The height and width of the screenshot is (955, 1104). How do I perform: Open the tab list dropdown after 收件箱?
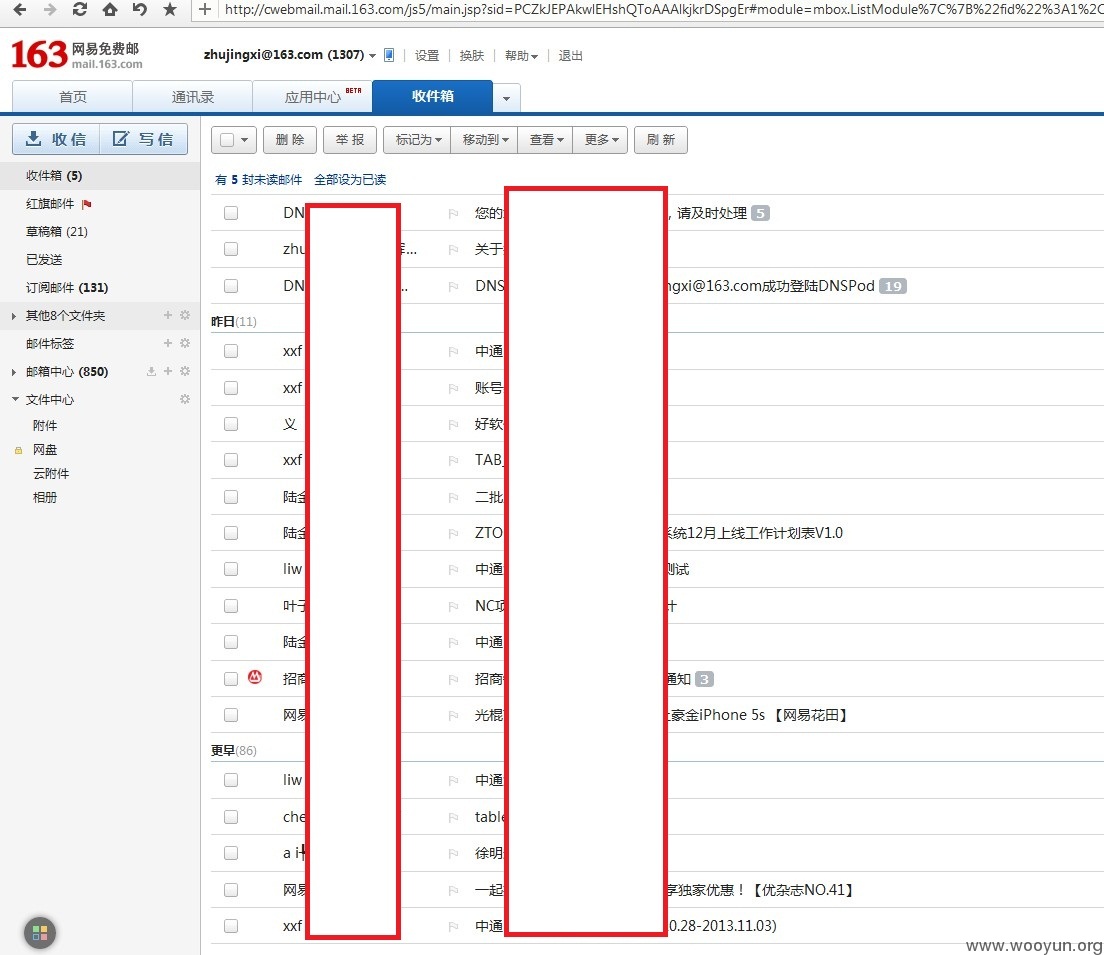click(506, 99)
